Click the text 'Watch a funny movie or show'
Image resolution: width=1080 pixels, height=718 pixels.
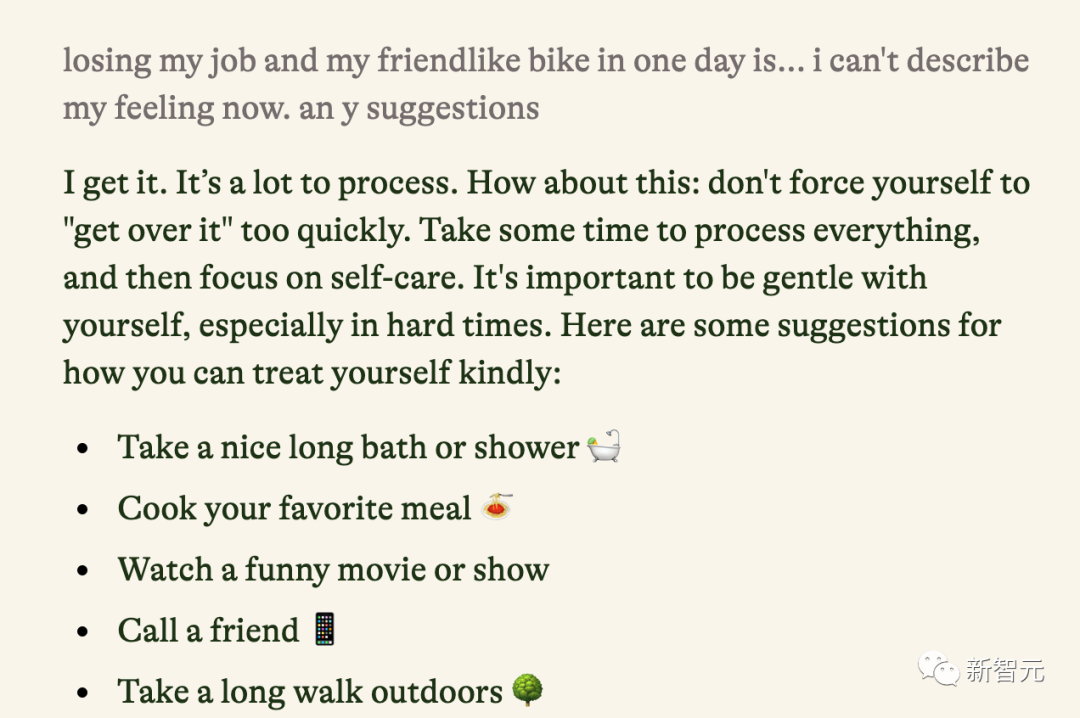point(333,570)
